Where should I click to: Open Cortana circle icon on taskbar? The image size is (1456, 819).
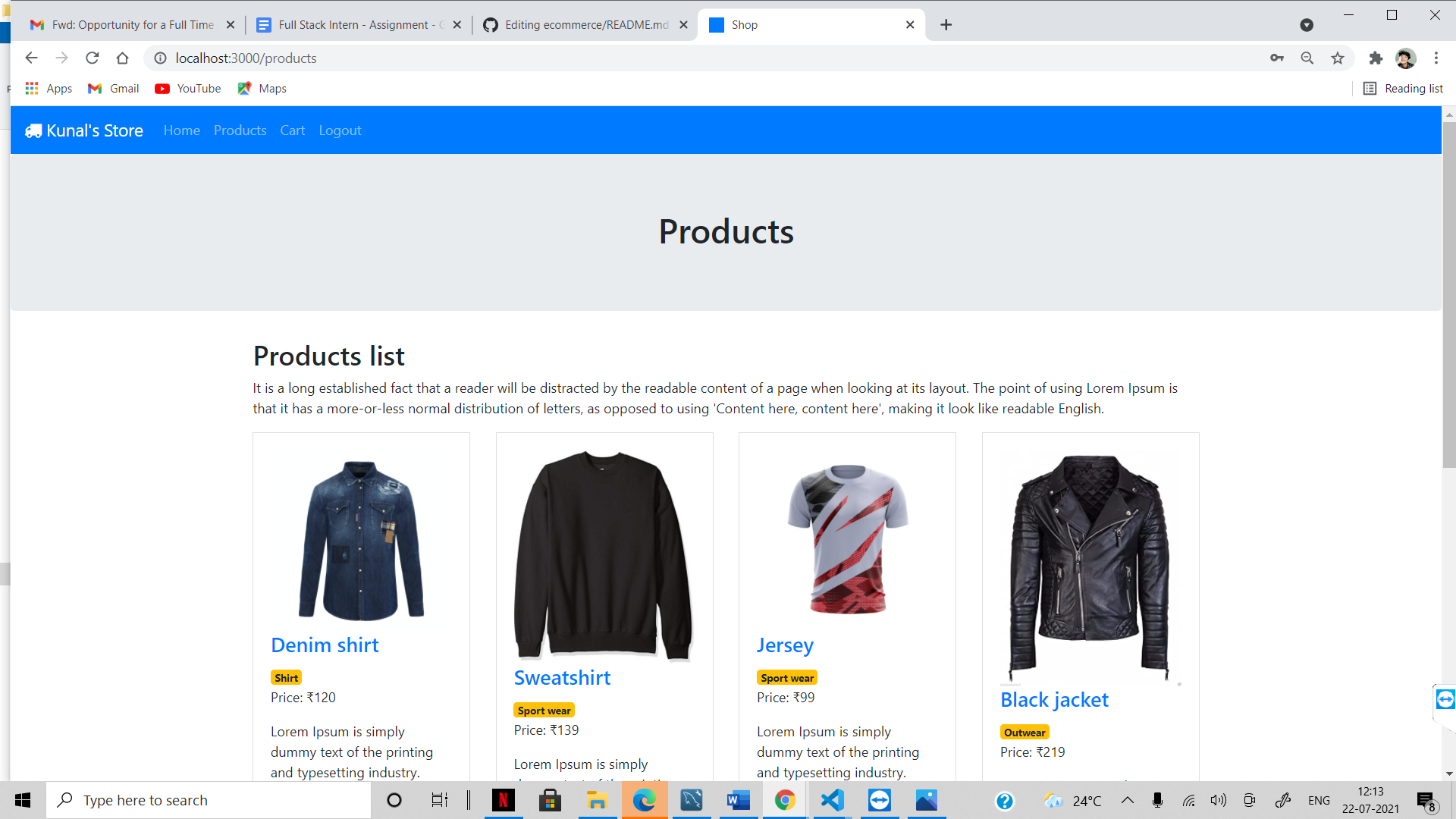394,800
